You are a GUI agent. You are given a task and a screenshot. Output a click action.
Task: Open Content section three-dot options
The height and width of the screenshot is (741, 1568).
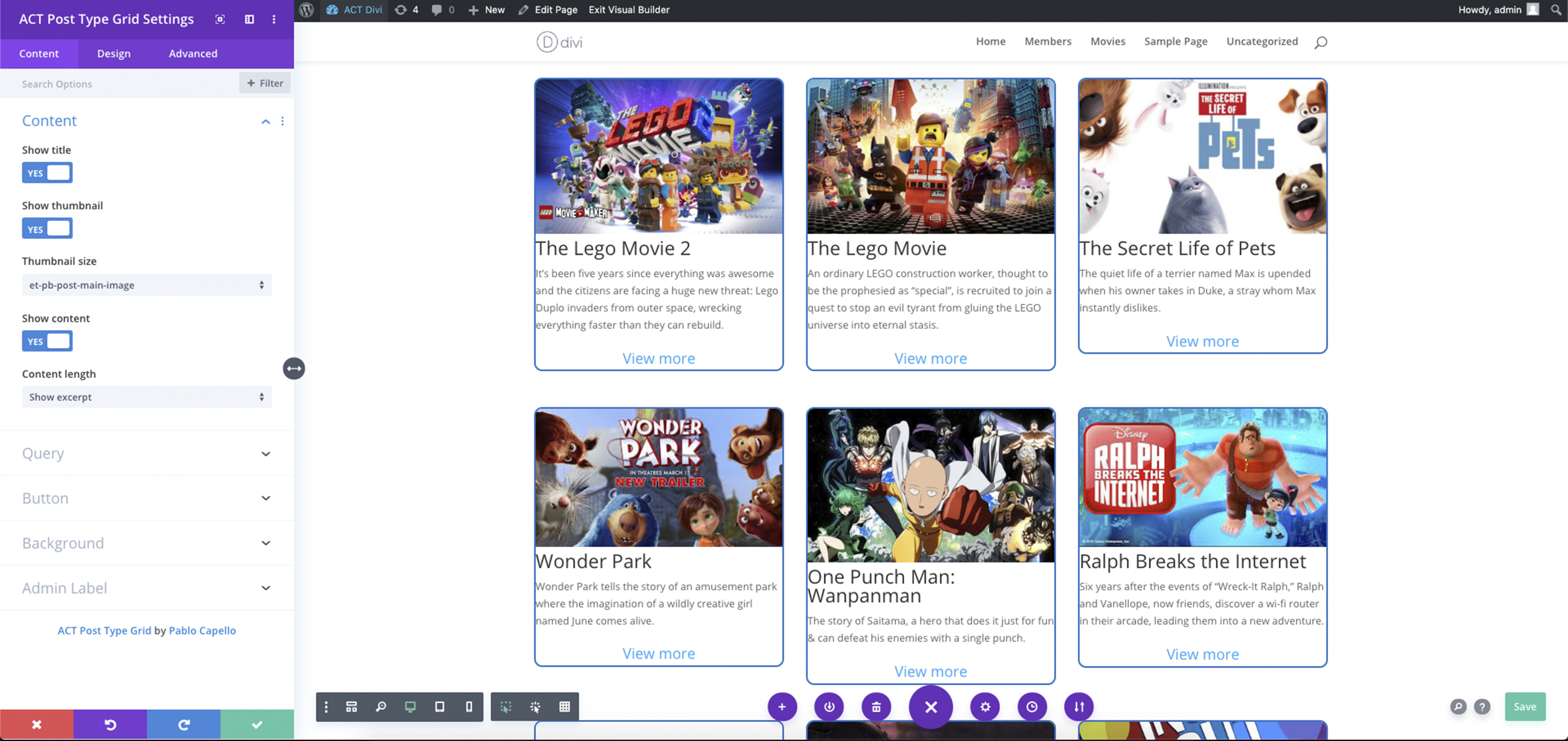tap(282, 121)
